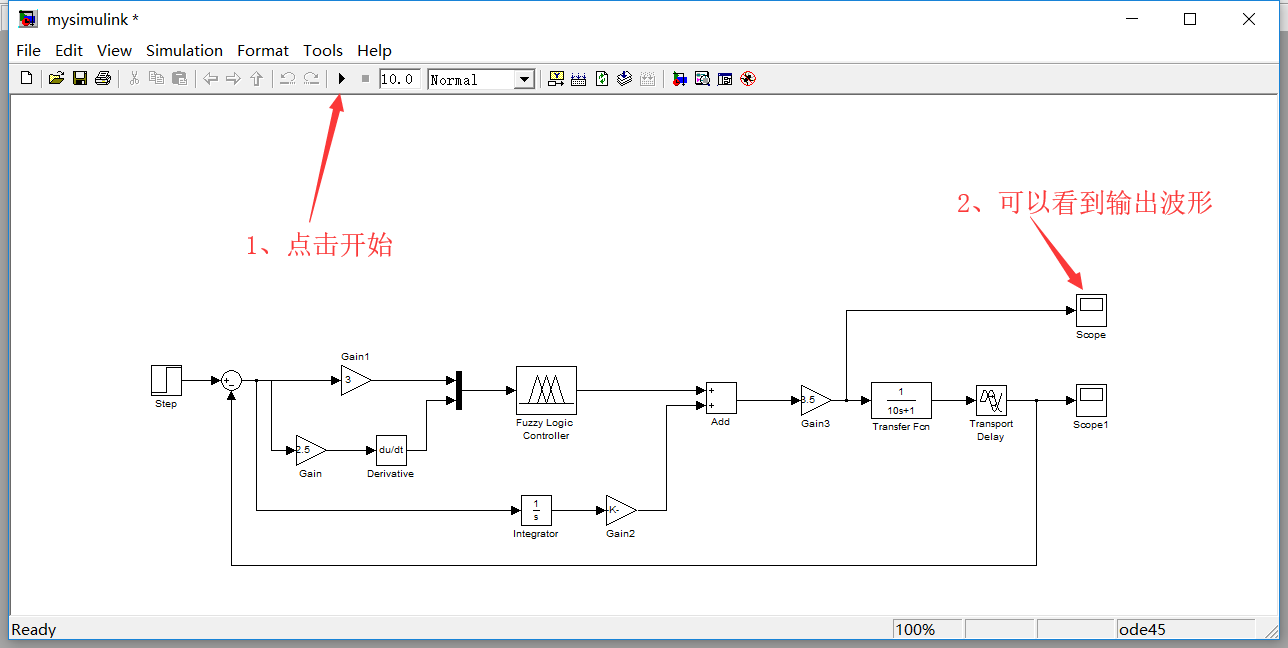The width and height of the screenshot is (1288, 648).
Task: Click the layered stack icon with down arrow
Action: point(625,78)
